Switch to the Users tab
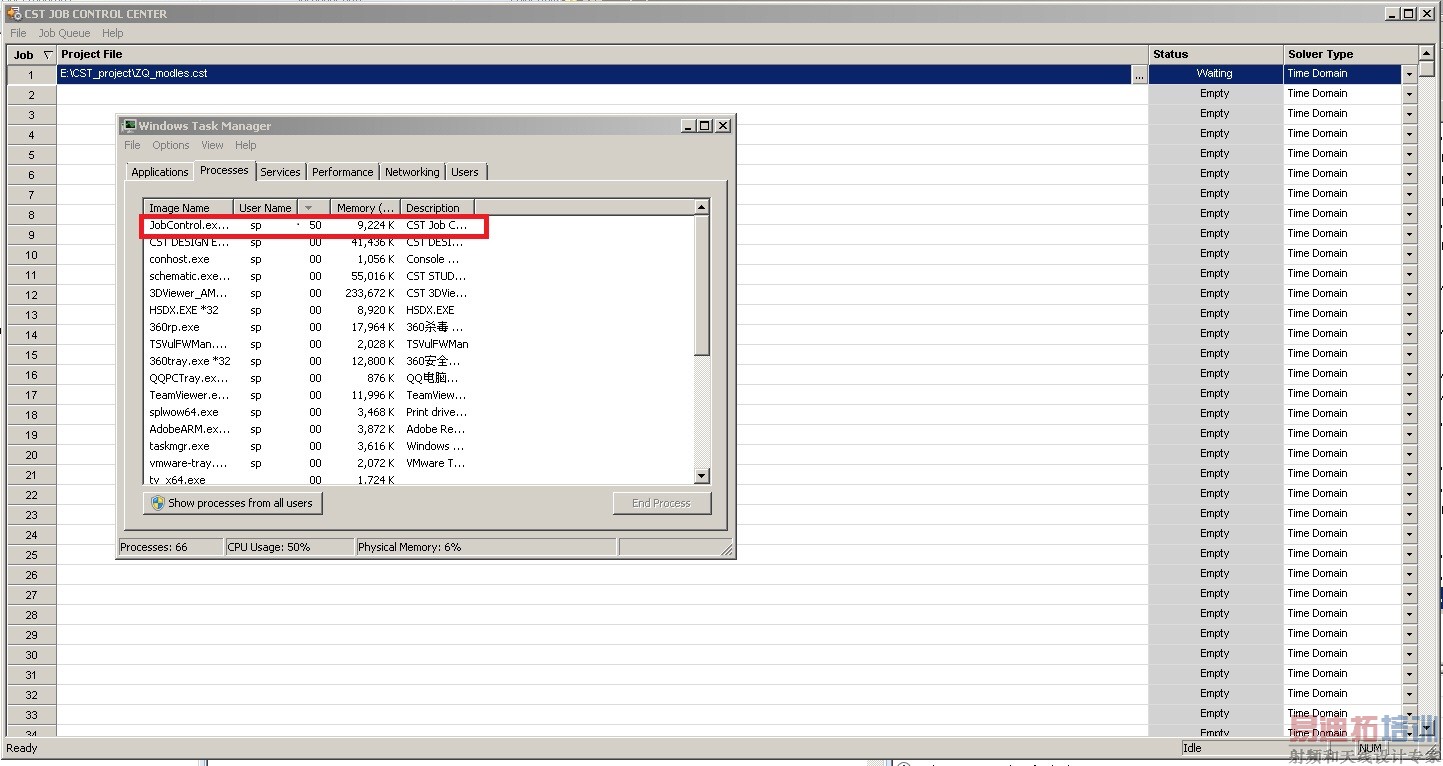The image size is (1443, 766). [x=465, y=172]
